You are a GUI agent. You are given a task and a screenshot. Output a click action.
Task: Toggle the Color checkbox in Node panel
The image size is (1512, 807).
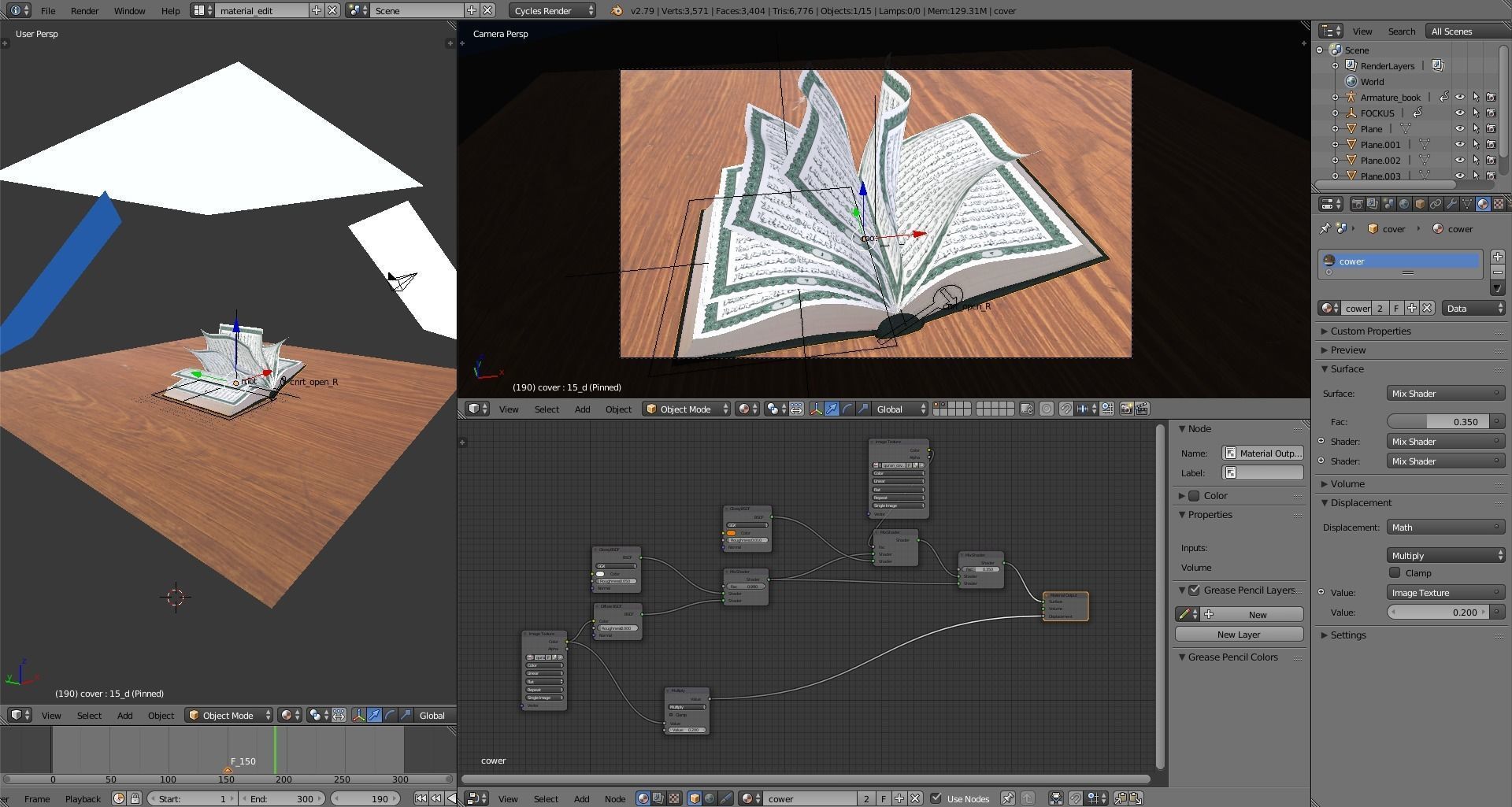1195,495
